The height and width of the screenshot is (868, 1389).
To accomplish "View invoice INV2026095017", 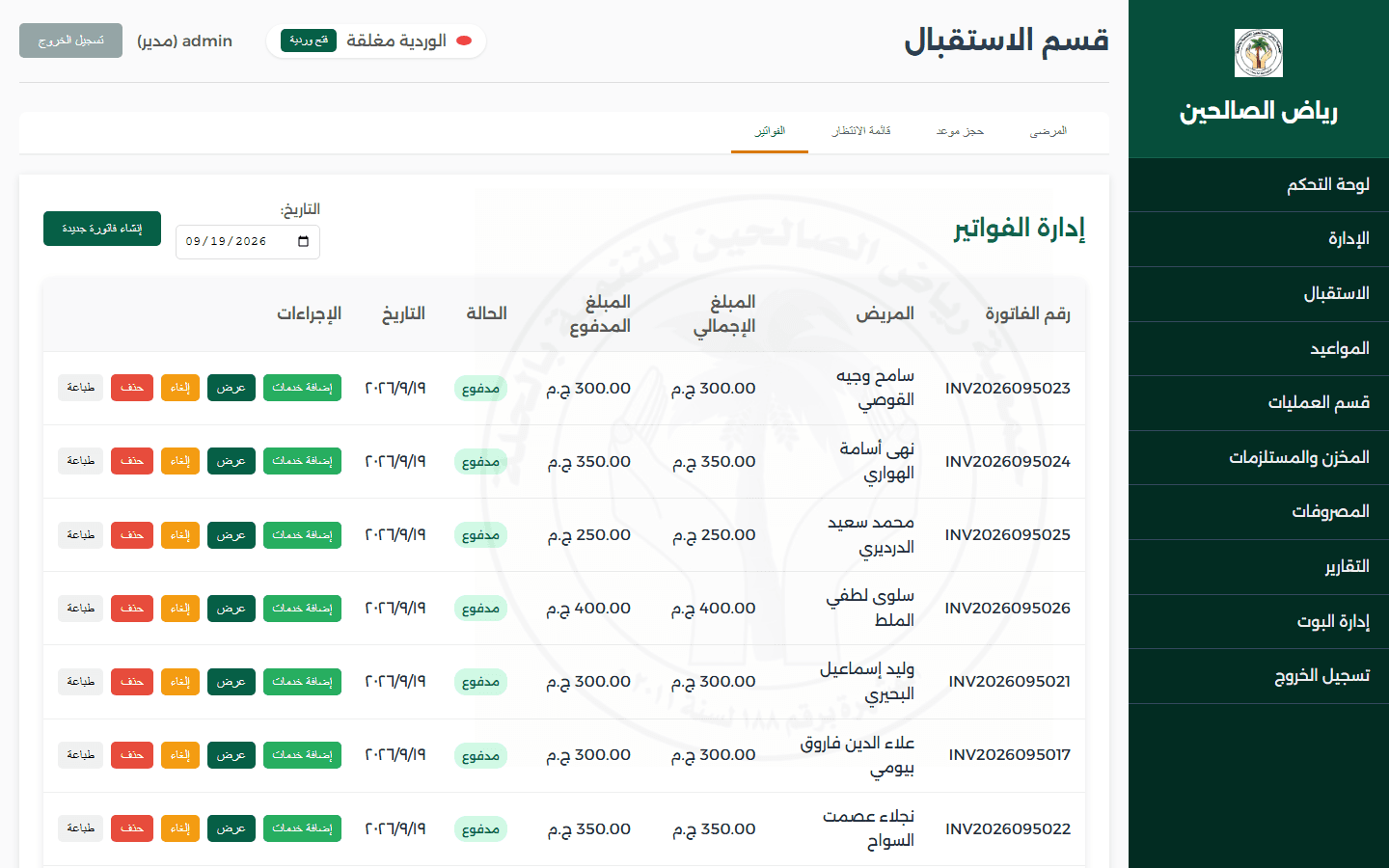I will coord(231,755).
